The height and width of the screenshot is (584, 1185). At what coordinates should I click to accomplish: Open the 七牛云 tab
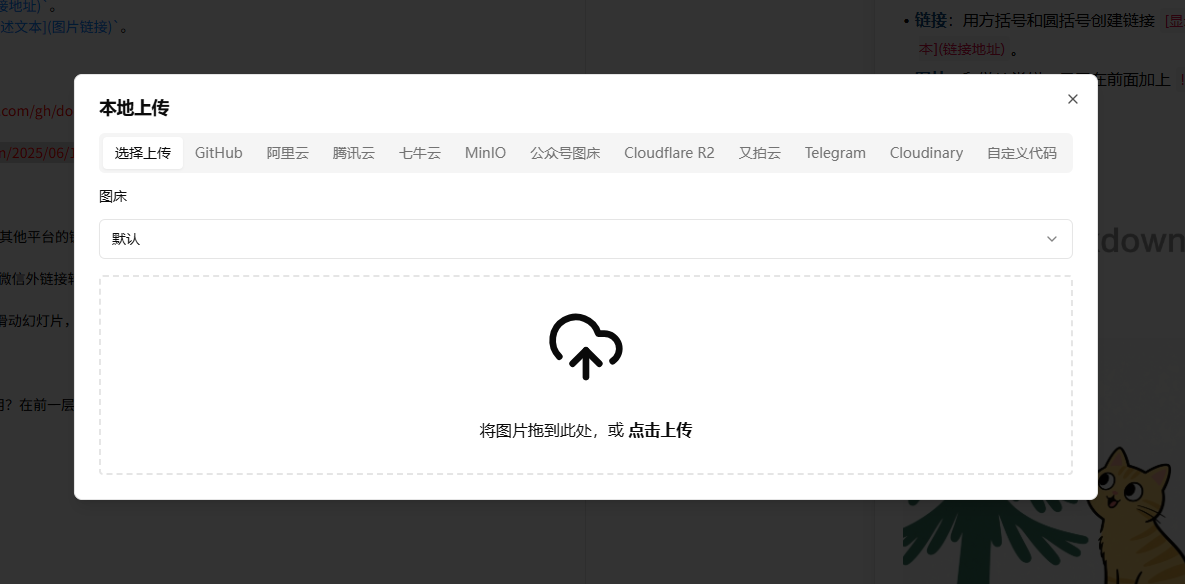click(x=419, y=153)
